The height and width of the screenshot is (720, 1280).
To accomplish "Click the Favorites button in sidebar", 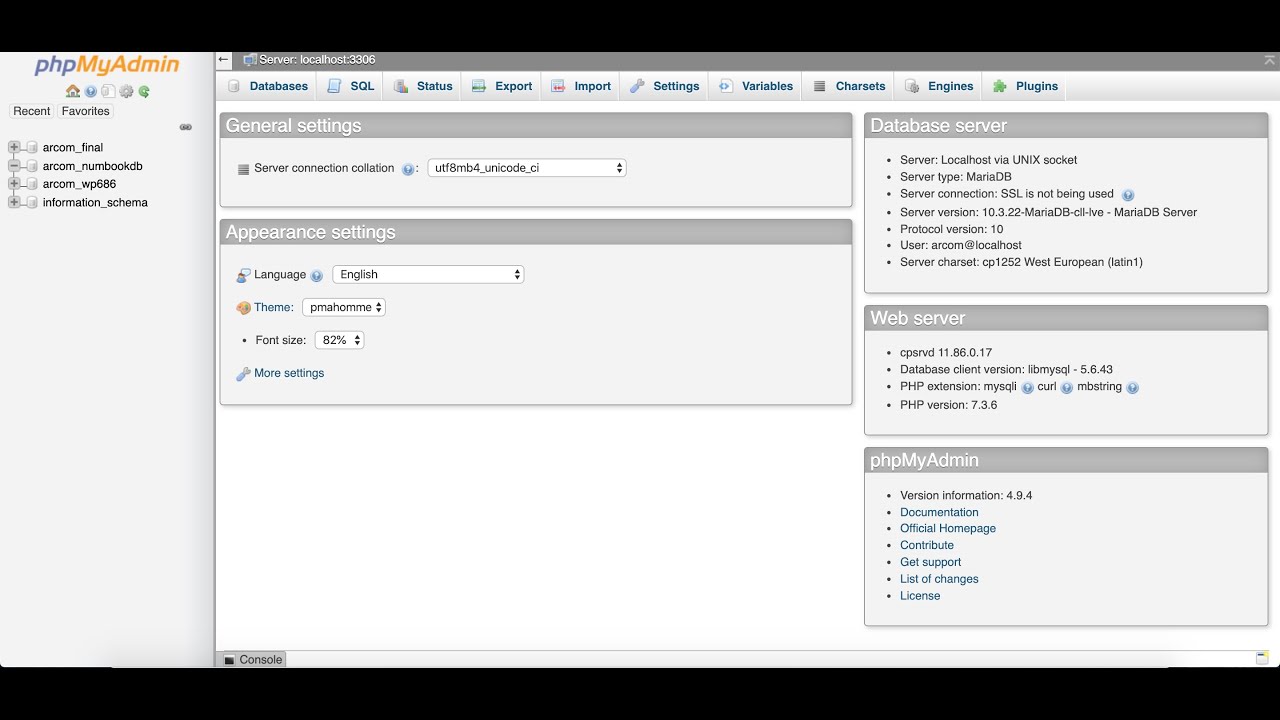I will tap(85, 111).
